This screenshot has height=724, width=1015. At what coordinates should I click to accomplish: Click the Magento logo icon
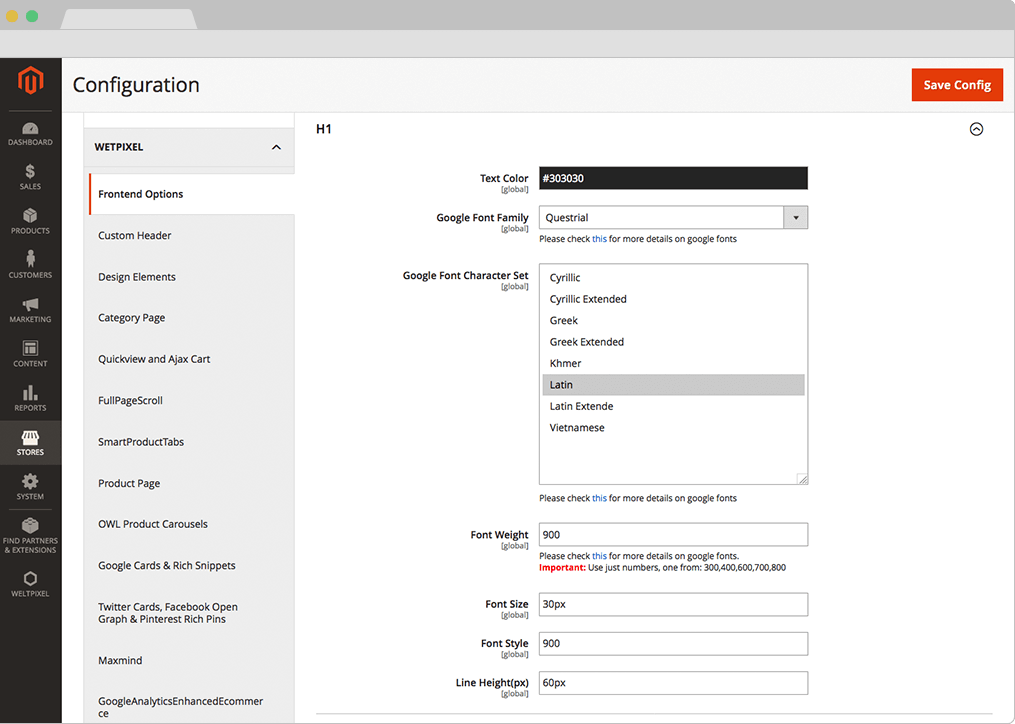(x=30, y=81)
